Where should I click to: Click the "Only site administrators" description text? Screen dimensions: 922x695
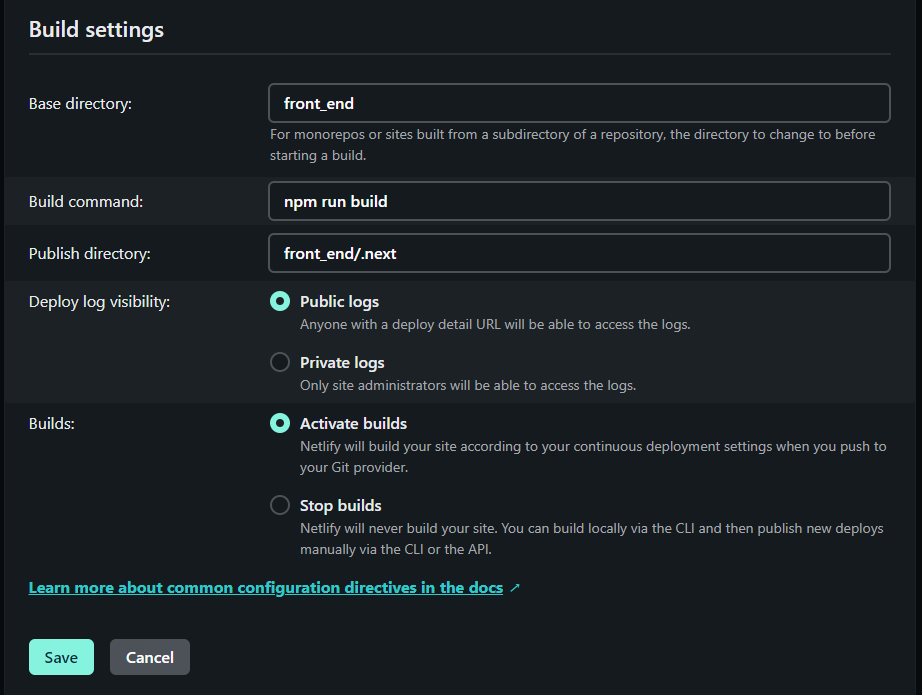[x=468, y=385]
